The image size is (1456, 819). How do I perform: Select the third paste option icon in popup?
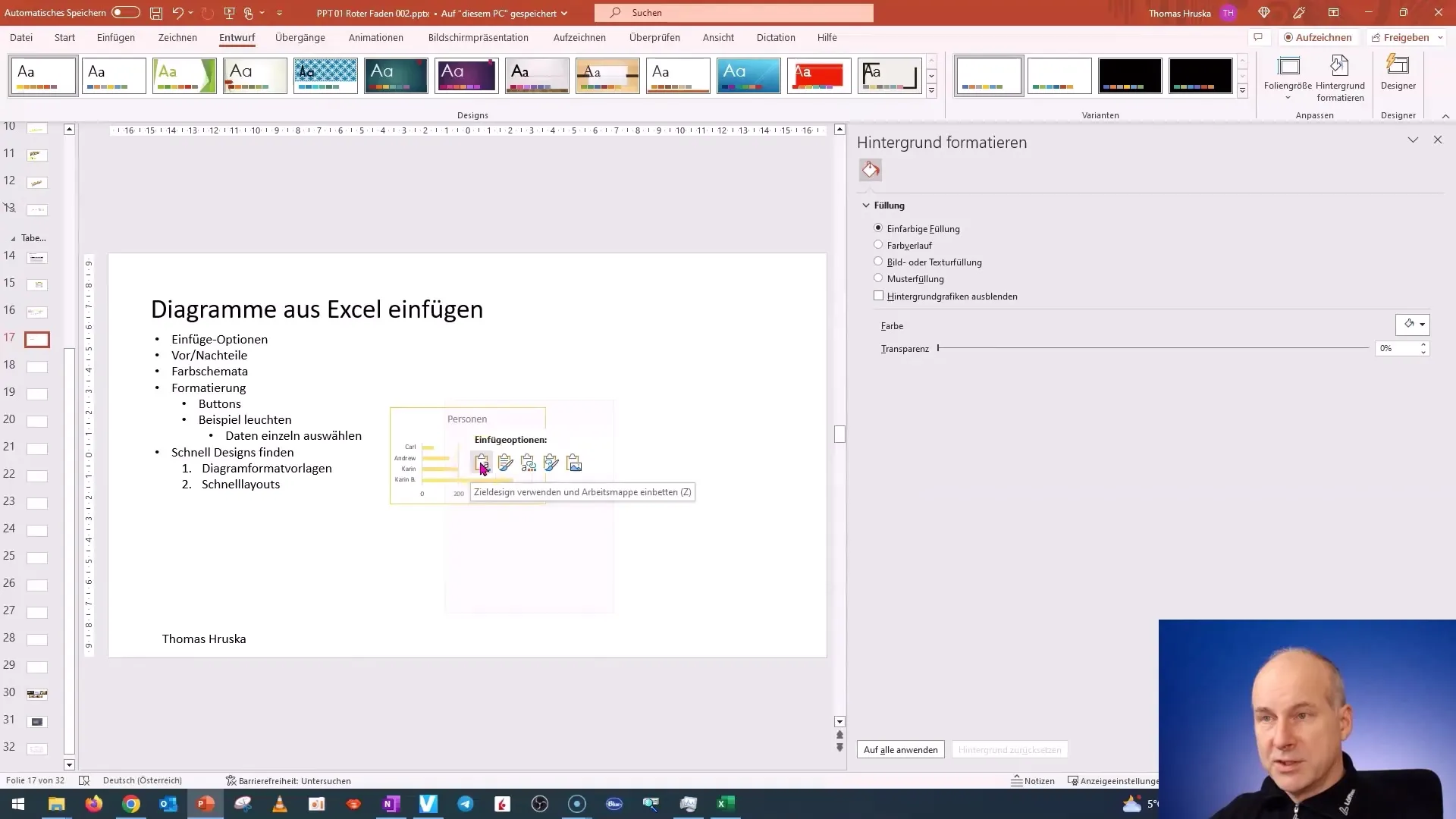(x=528, y=463)
